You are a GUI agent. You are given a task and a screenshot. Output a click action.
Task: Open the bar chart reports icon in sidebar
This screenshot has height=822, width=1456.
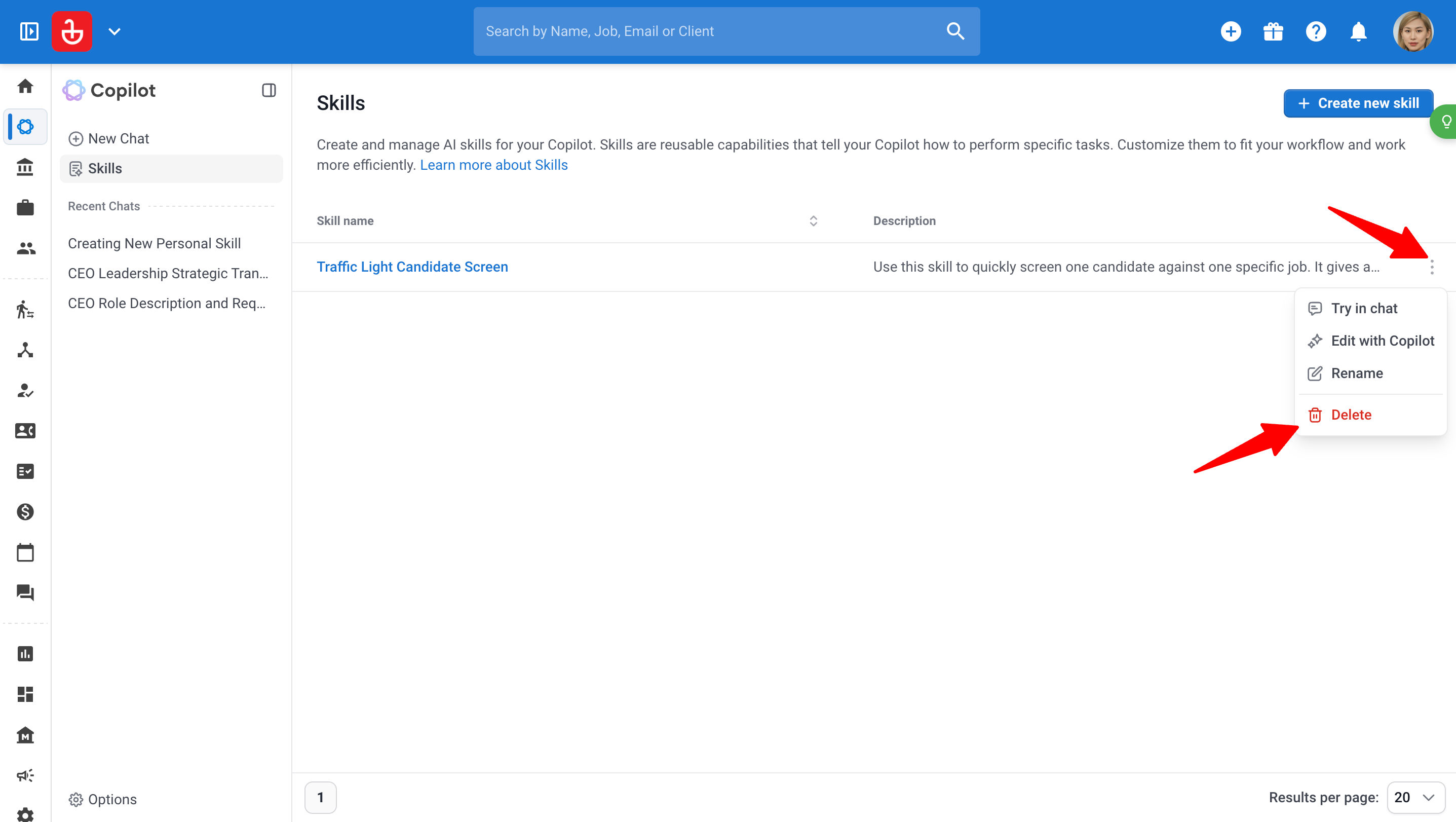(x=25, y=654)
